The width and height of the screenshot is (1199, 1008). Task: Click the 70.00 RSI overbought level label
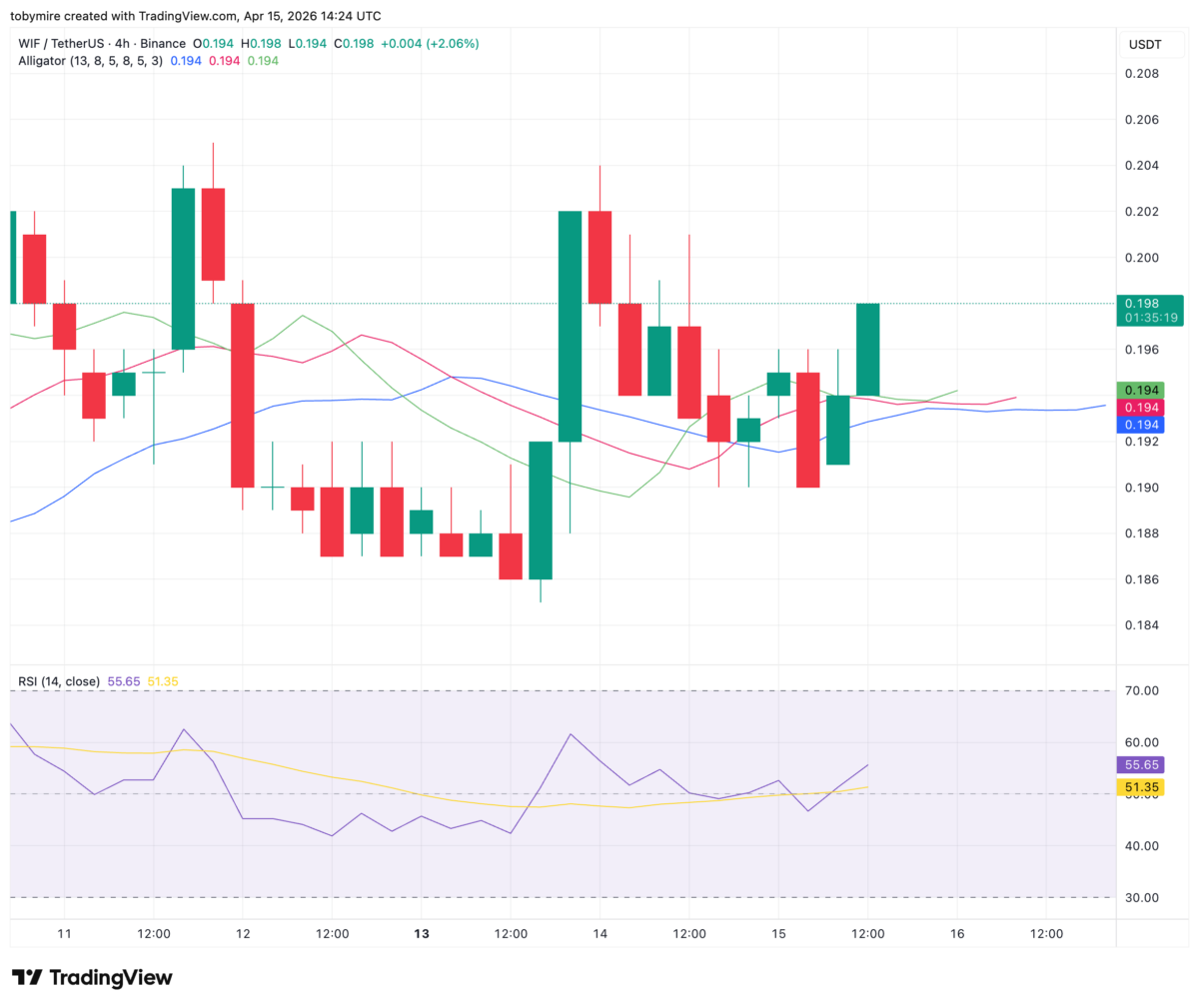point(1144,690)
